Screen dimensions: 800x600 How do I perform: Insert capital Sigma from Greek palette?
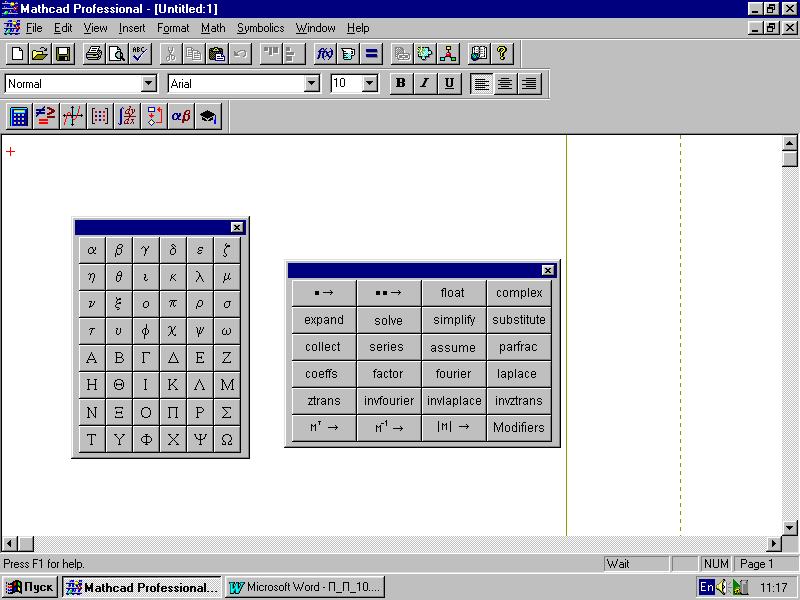coord(227,412)
